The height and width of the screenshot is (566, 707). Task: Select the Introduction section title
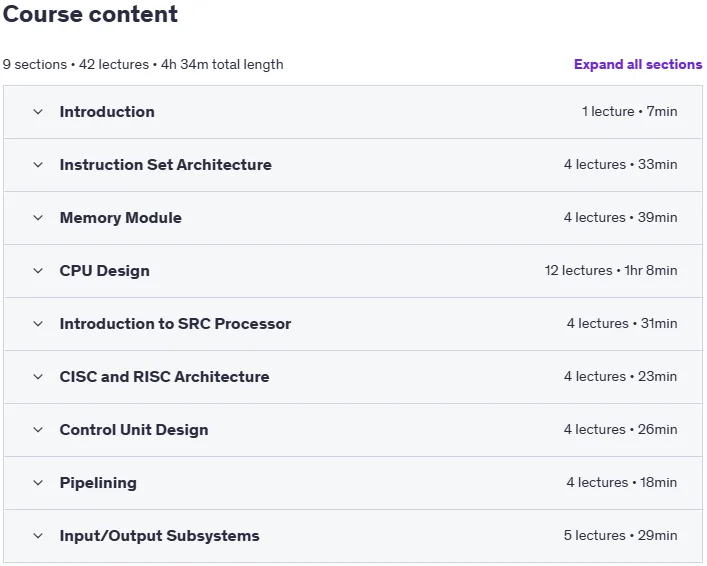pyautogui.click(x=107, y=112)
